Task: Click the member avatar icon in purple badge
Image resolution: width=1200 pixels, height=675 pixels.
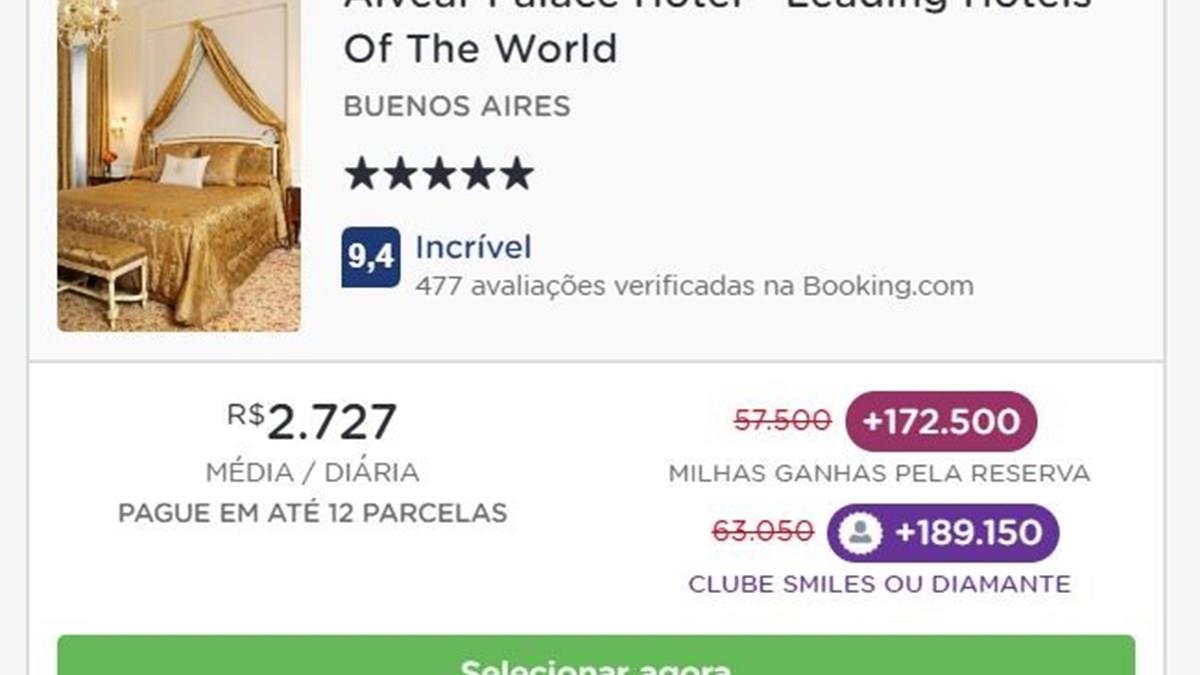Action: tap(859, 533)
